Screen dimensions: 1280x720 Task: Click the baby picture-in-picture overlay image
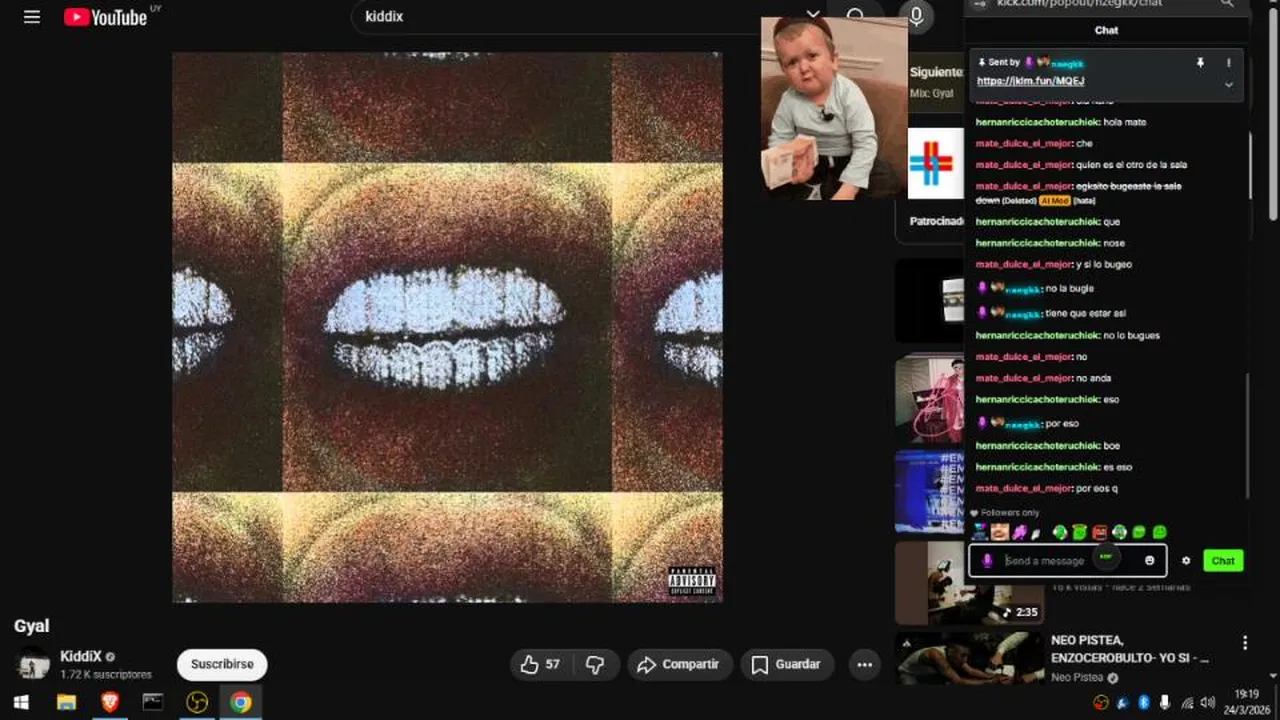click(834, 107)
